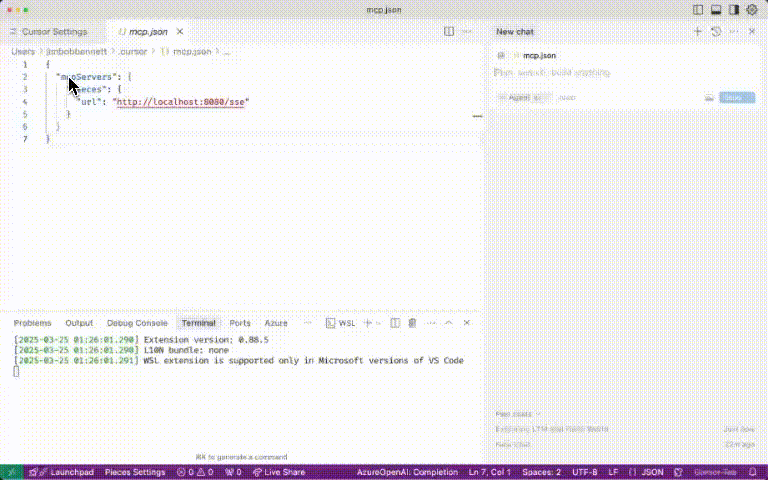Click the WSL terminal profile label
The height and width of the screenshot is (480, 768).
tap(341, 323)
